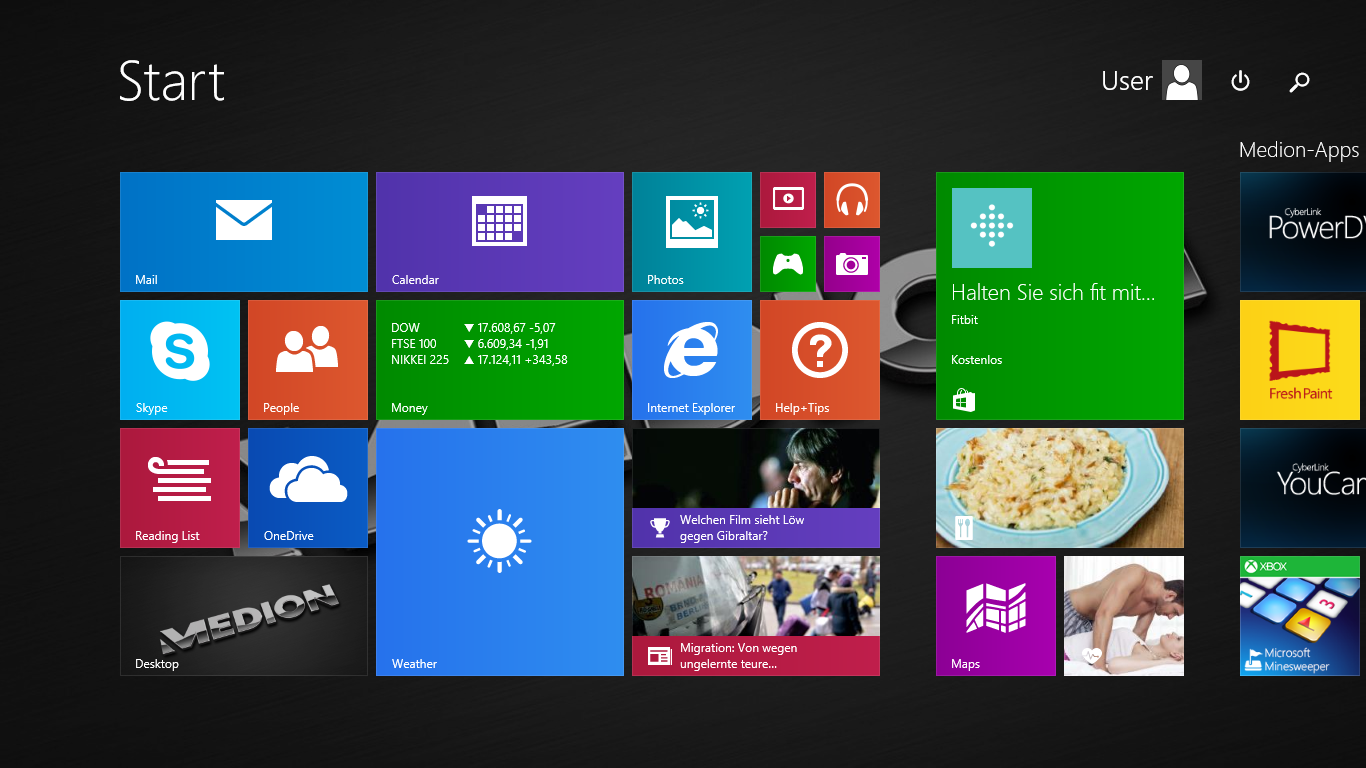Open the OneDrive tile

tap(308, 488)
